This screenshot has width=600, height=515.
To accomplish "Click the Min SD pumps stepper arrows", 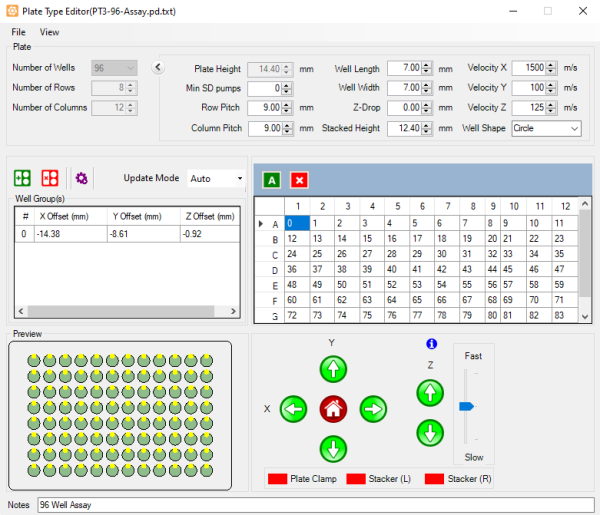I will 287,89.
